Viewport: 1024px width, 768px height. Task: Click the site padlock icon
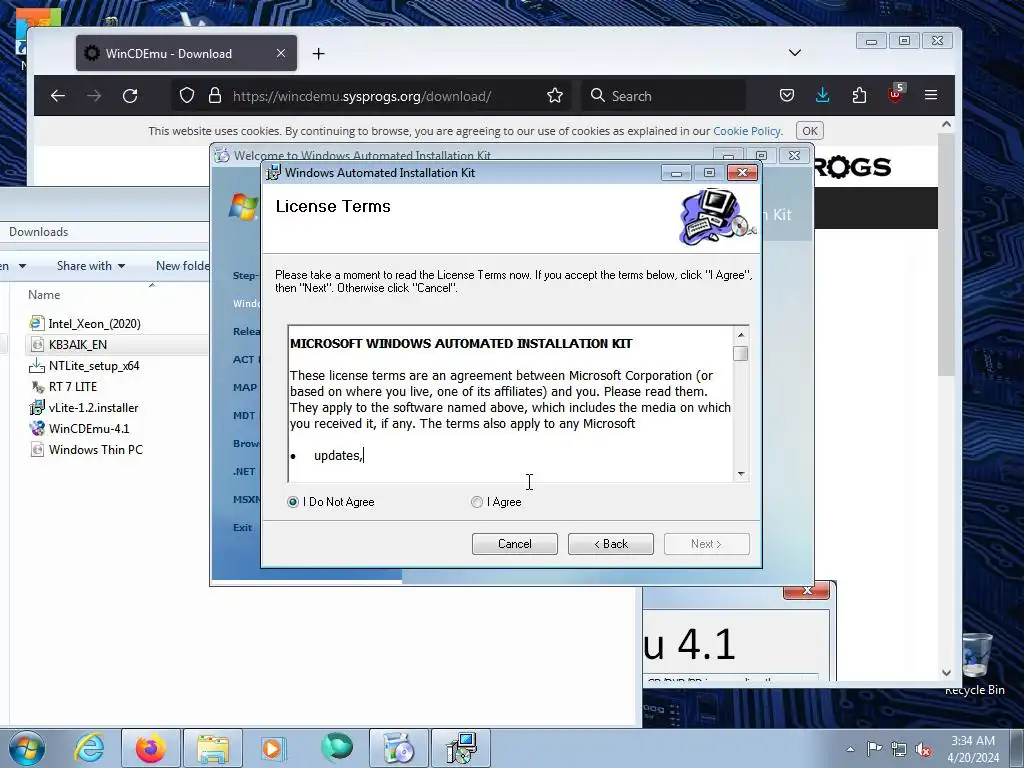(x=215, y=96)
